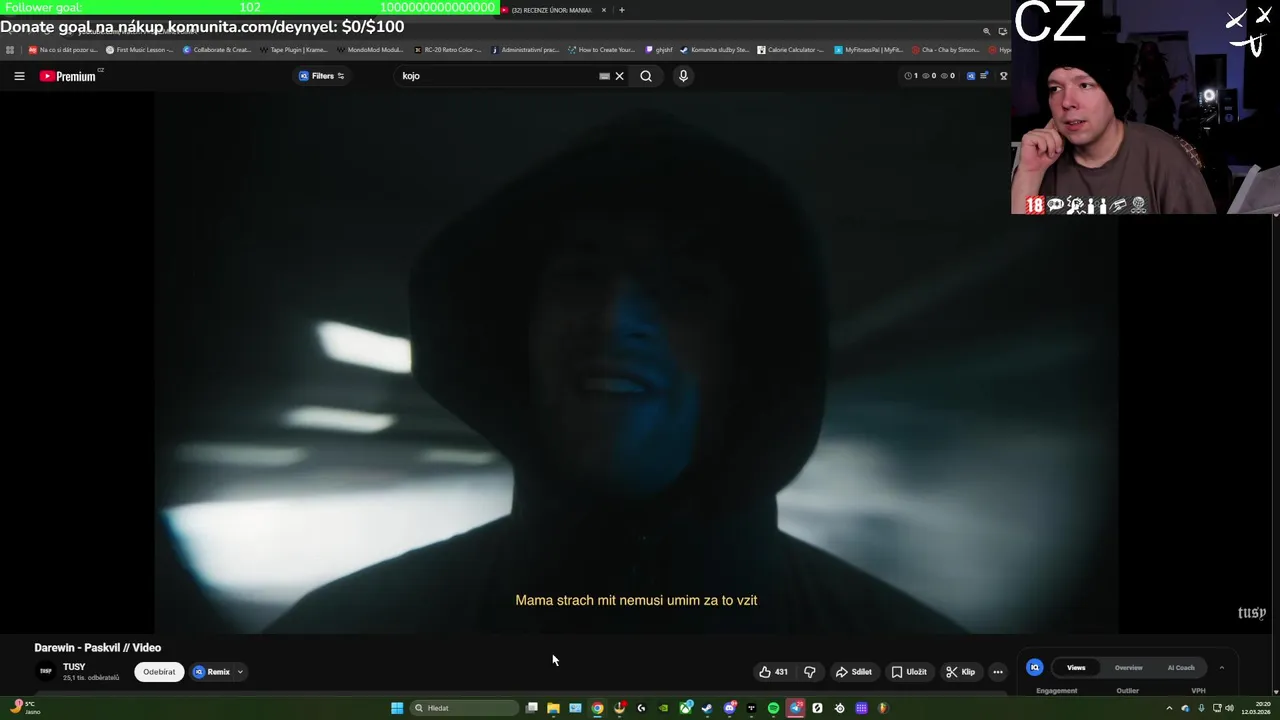Open Google Chrome from the taskbar
This screenshot has height=720, width=1280.
(x=597, y=708)
